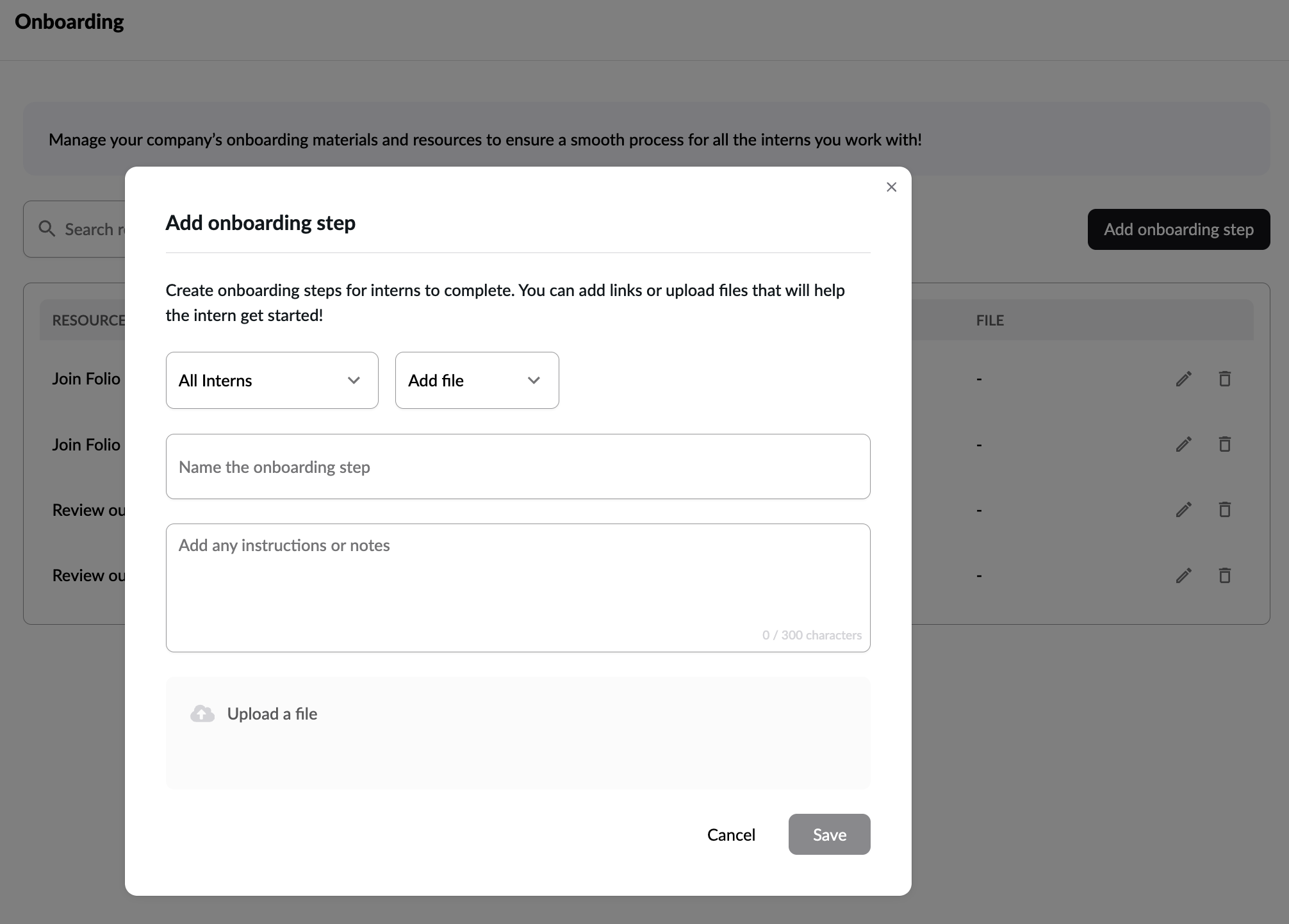Image resolution: width=1289 pixels, height=924 pixels.
Task: Click the Name the onboarding step field
Action: [518, 466]
